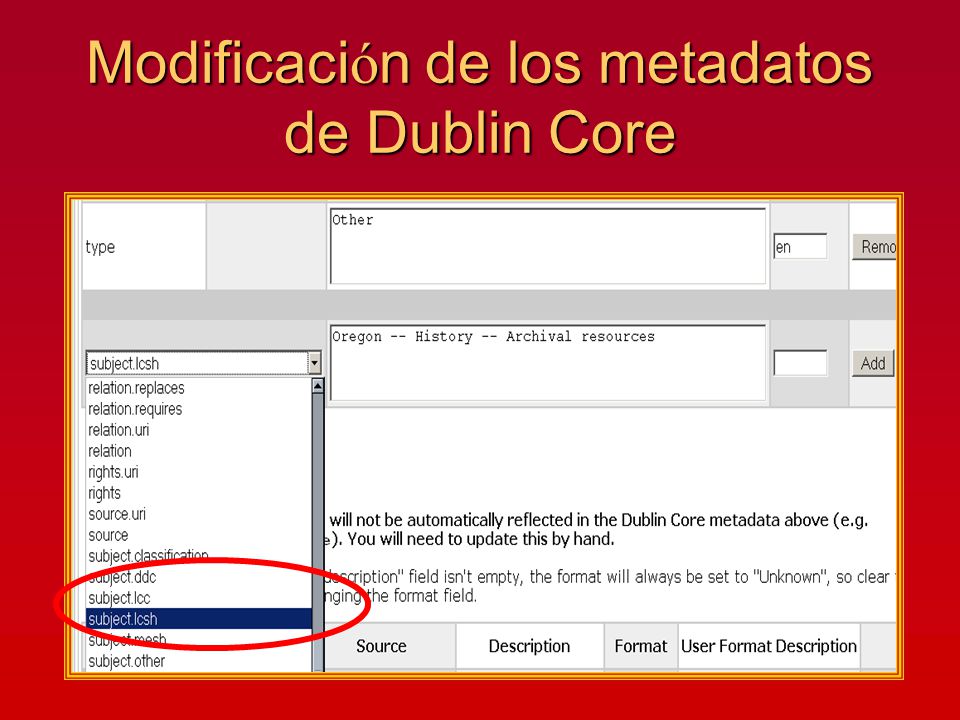
Task: Select highlighted subject.lcsh list entry
Action: (x=199, y=619)
